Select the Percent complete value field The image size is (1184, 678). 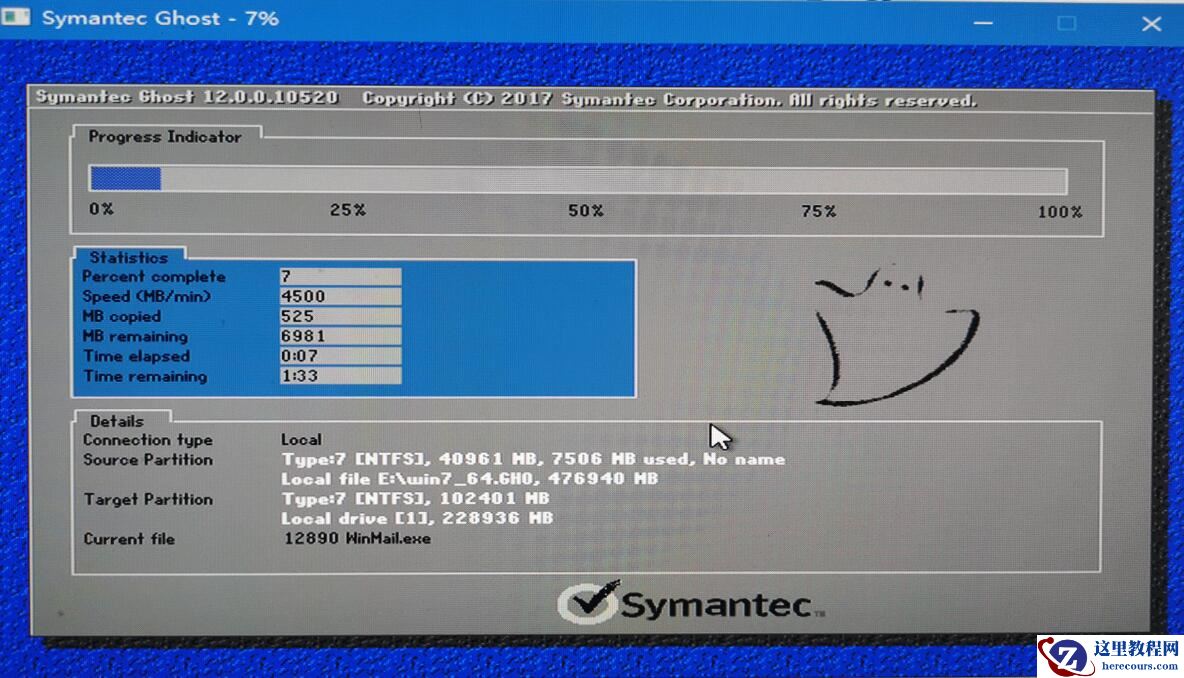pyautogui.click(x=340, y=276)
